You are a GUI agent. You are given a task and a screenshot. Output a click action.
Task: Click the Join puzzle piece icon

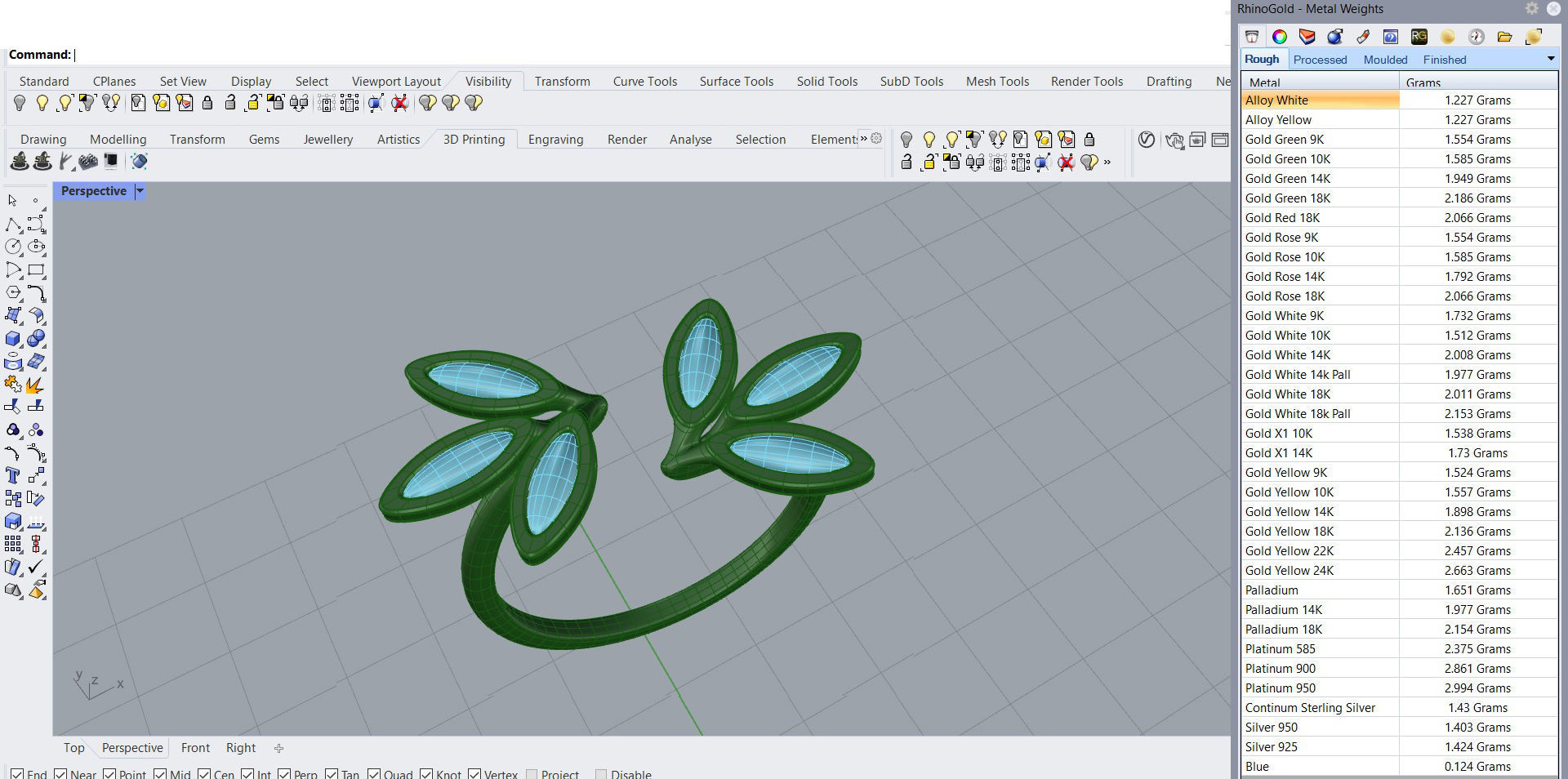click(x=13, y=384)
